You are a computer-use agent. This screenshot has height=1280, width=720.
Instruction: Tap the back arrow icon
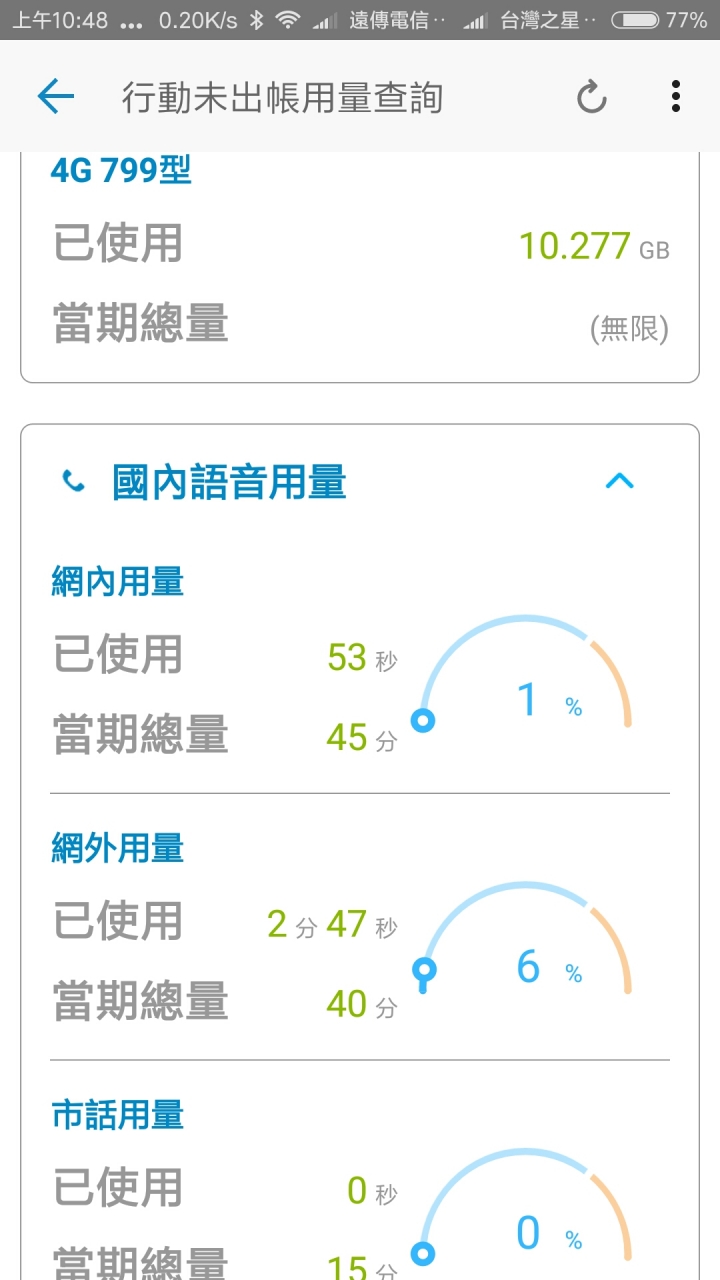point(56,97)
